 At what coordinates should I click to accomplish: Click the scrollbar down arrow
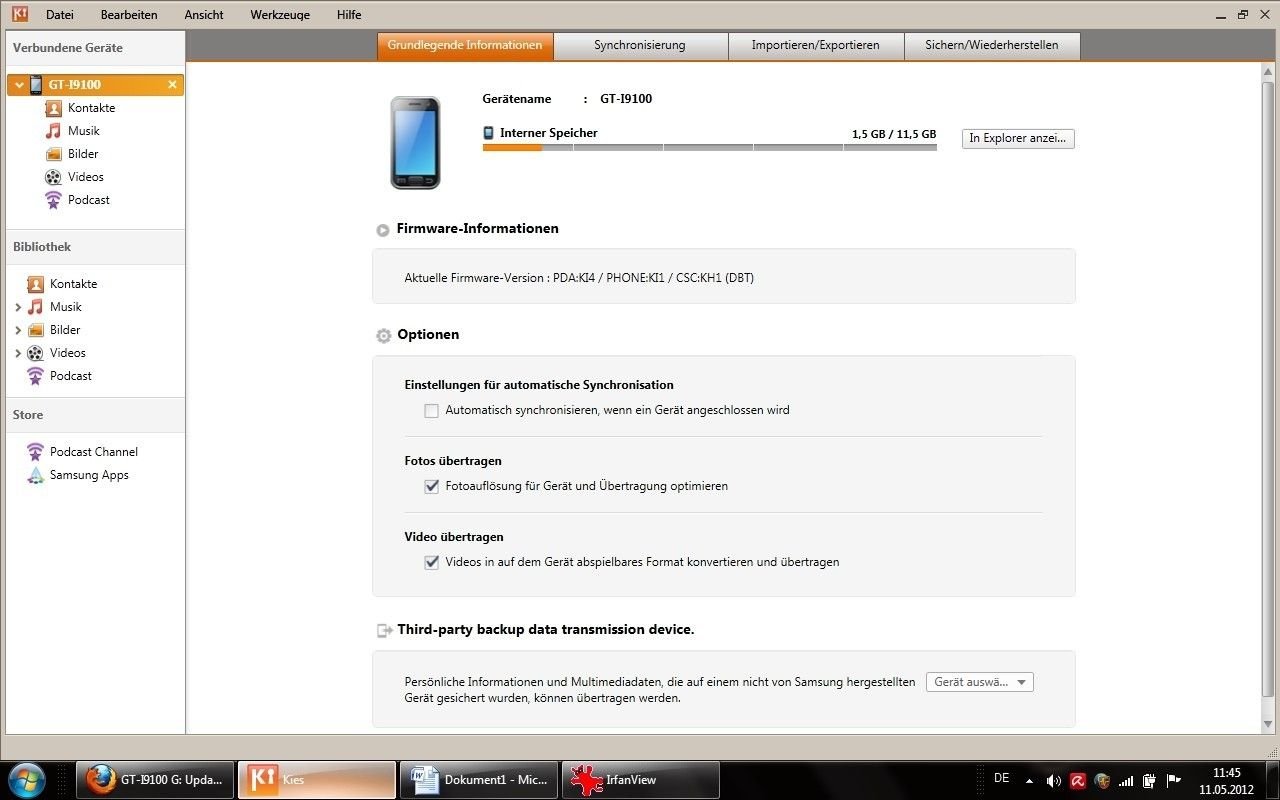(1268, 724)
